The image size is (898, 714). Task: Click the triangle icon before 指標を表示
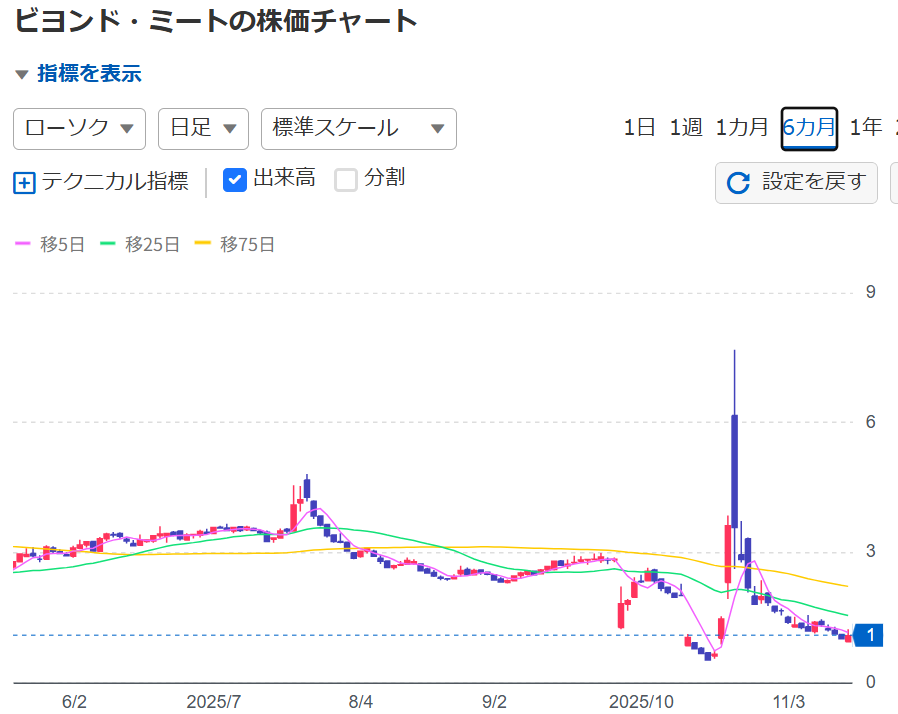[x=22, y=74]
